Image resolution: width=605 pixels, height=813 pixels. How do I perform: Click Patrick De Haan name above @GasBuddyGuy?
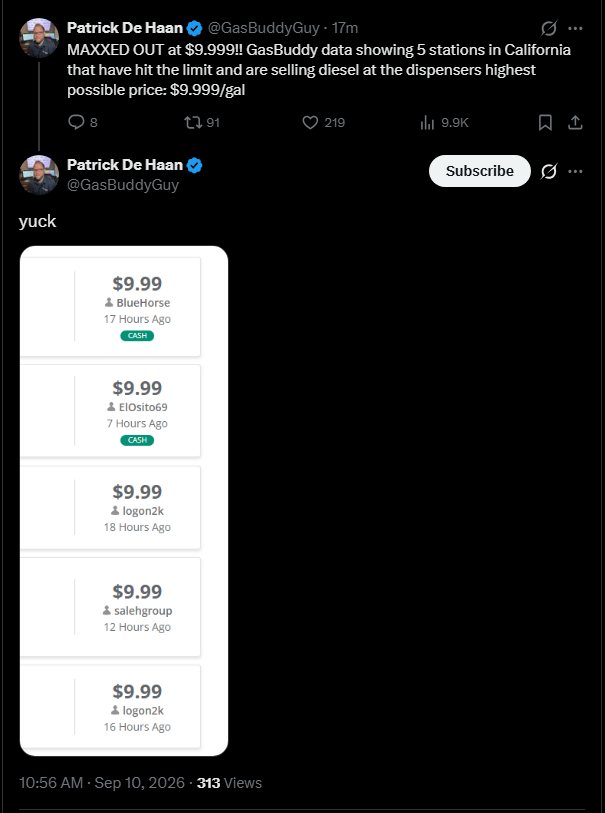point(125,165)
